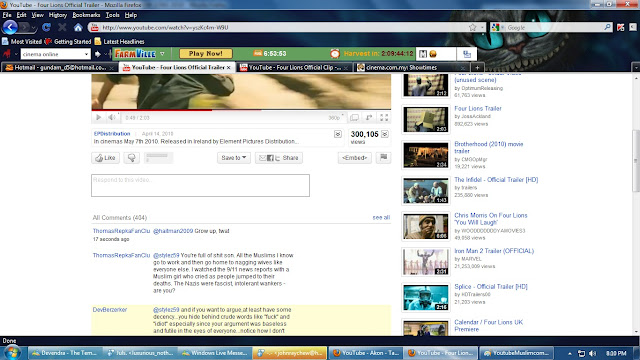Open the back-history dropdown arrow
This screenshot has width=640, height=360.
(x=33, y=28)
